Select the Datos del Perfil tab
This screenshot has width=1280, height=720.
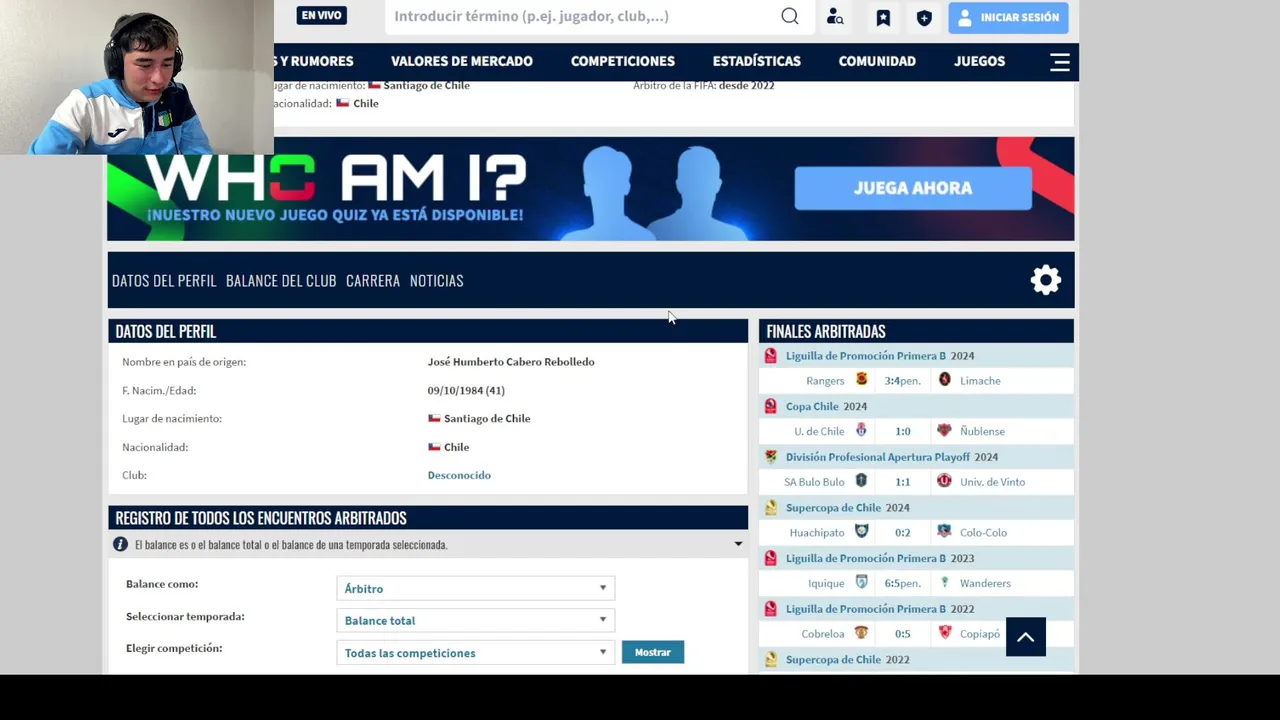coord(164,280)
